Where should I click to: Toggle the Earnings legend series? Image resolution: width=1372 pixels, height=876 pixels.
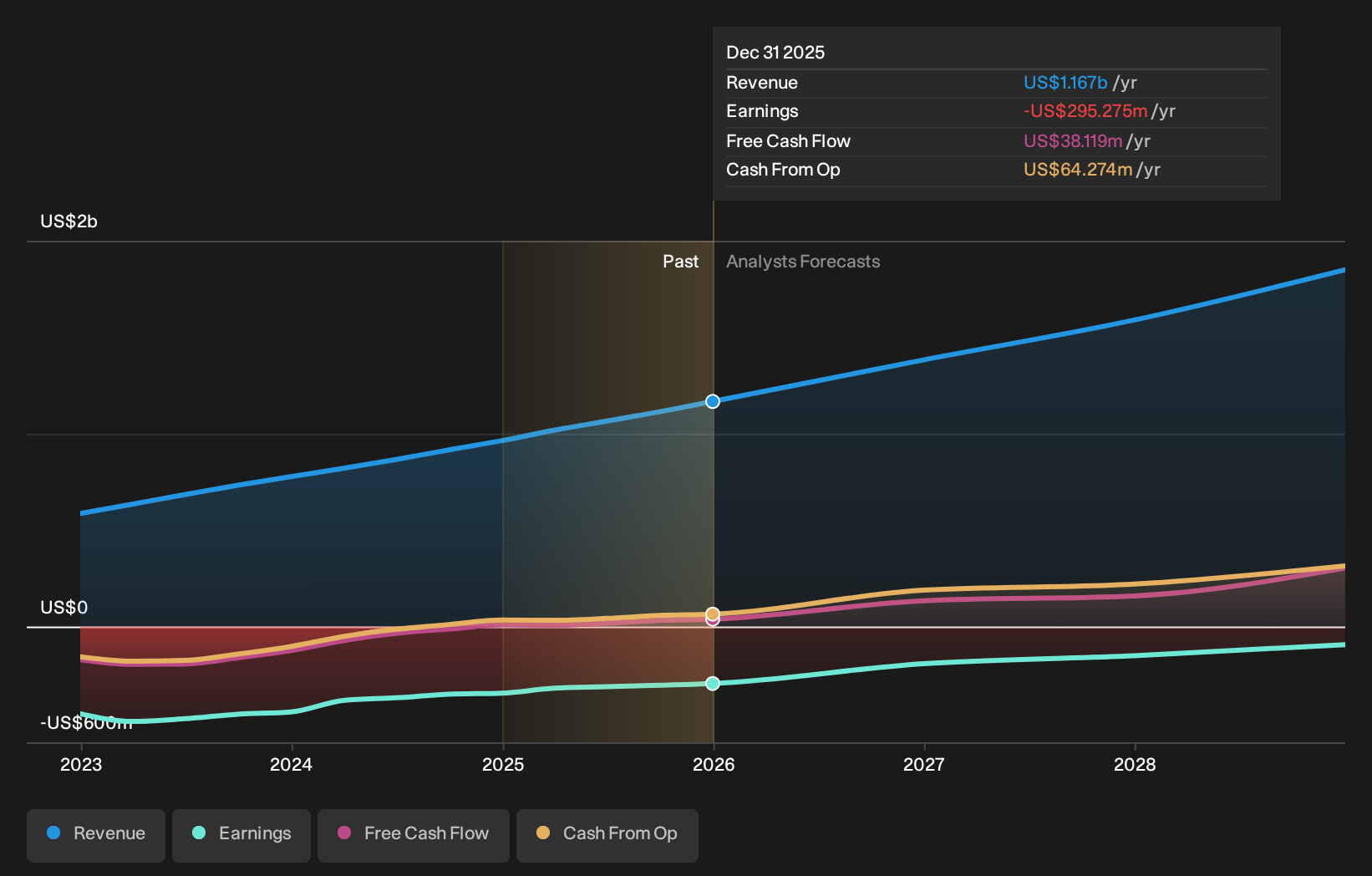click(241, 835)
